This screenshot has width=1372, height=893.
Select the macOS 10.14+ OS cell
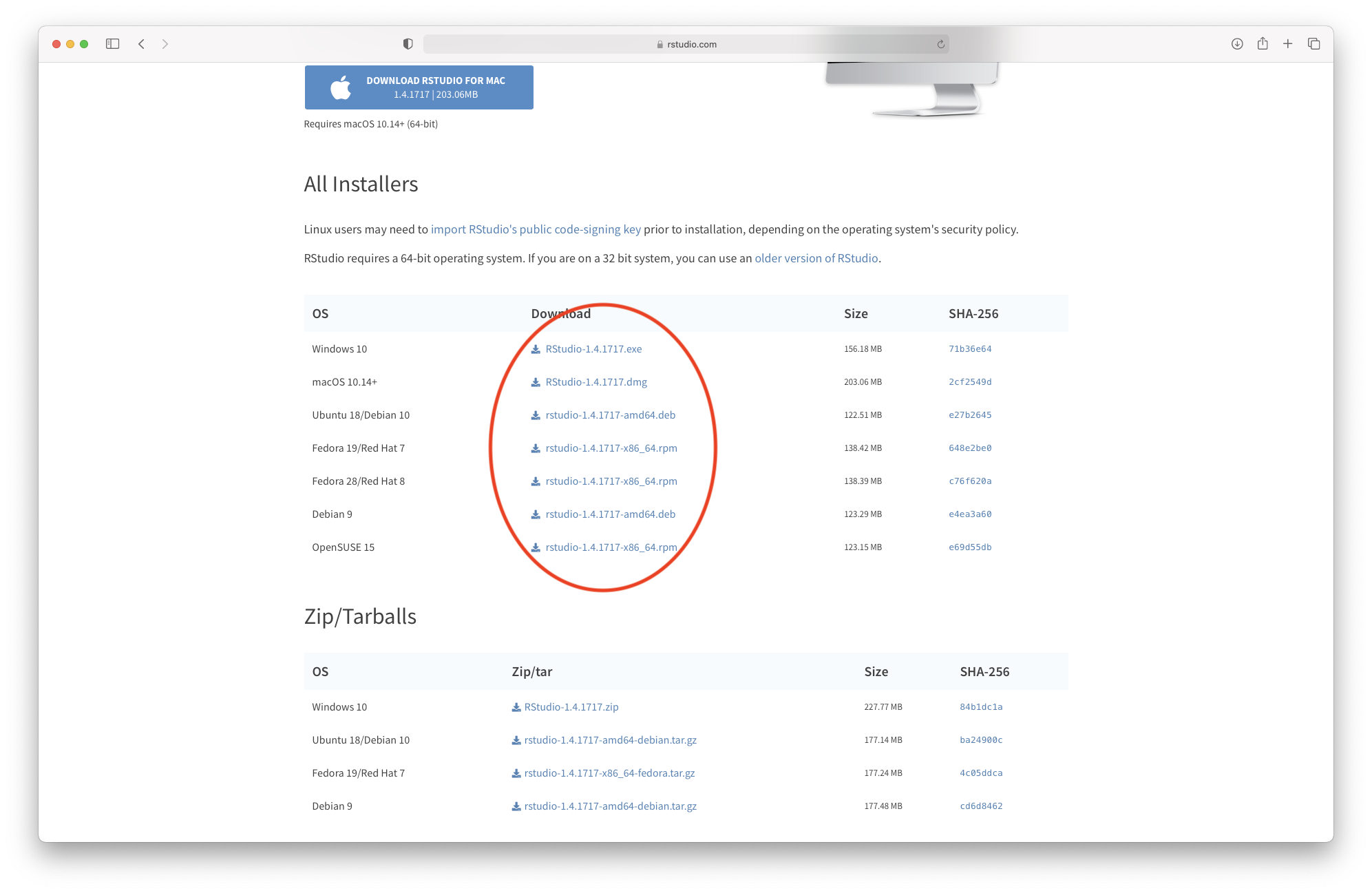tap(344, 382)
